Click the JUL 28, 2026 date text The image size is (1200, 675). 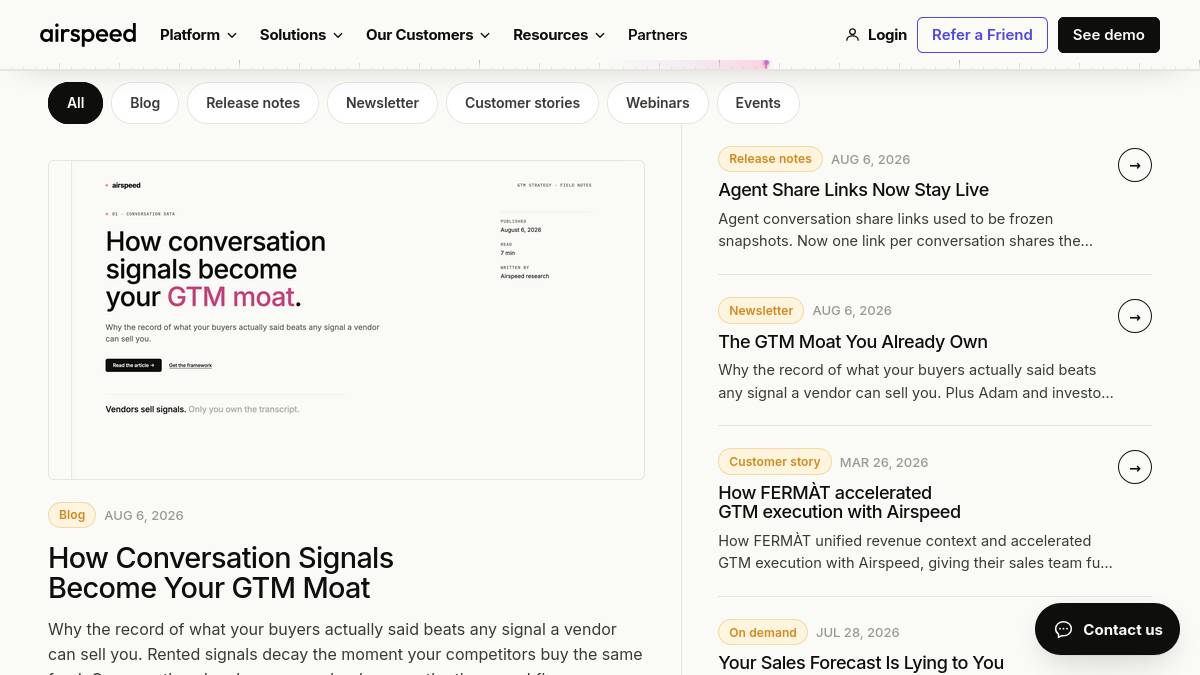[x=858, y=632]
